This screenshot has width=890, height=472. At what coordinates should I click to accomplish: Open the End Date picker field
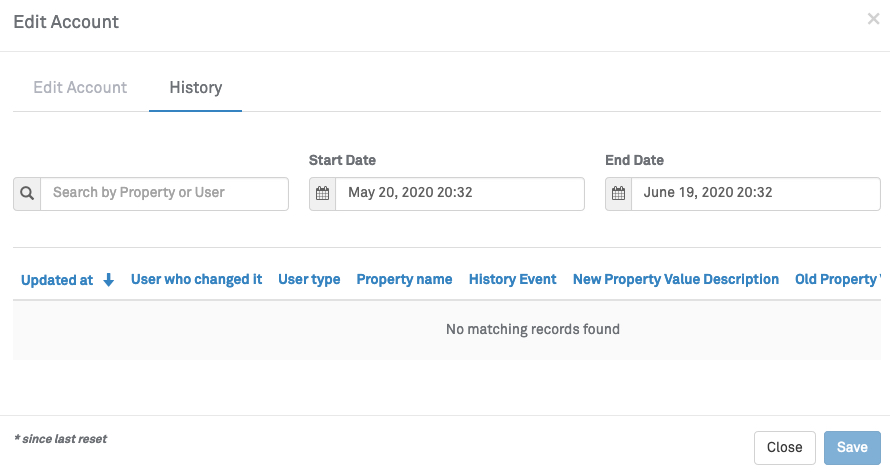pos(755,194)
